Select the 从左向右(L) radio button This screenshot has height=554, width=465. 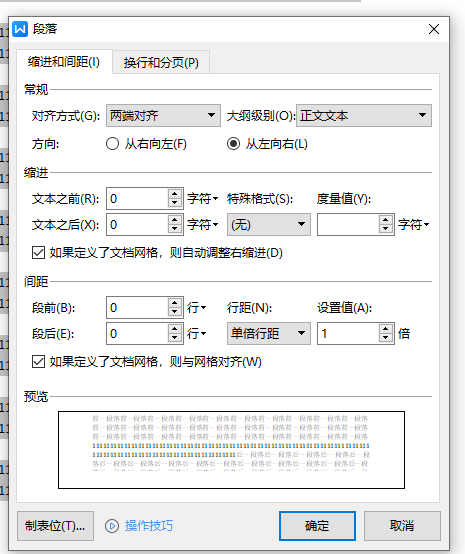(233, 144)
